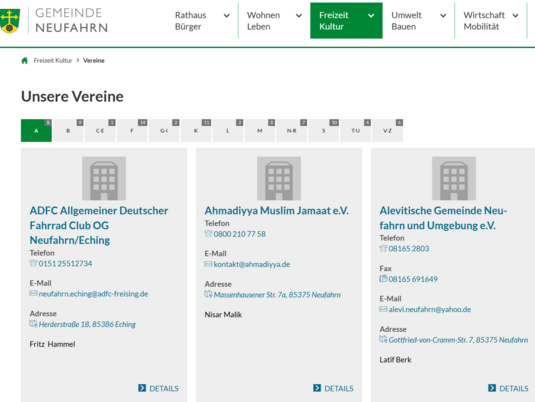Select the T-U filter tab
This screenshot has width=535, height=402.
tap(356, 130)
